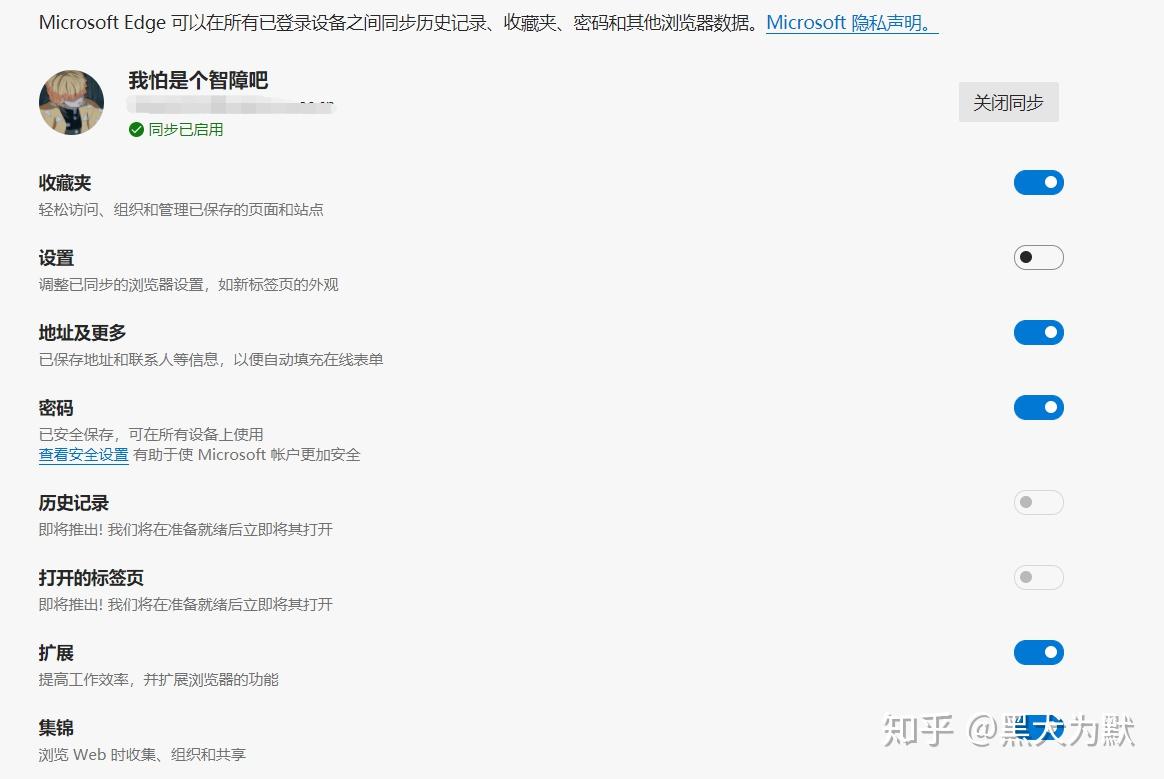Image resolution: width=1164 pixels, height=779 pixels.
Task: Click the 设置 heading
Action: [x=56, y=258]
